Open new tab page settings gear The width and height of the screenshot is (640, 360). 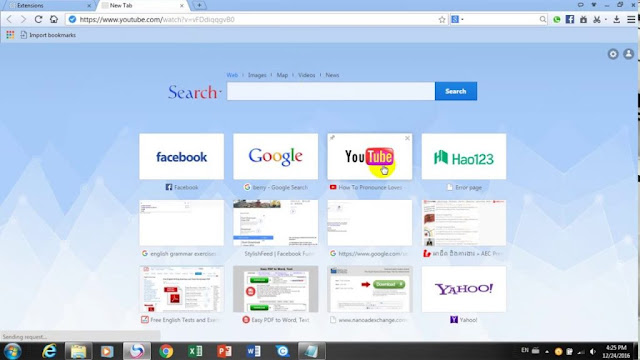pyautogui.click(x=613, y=54)
